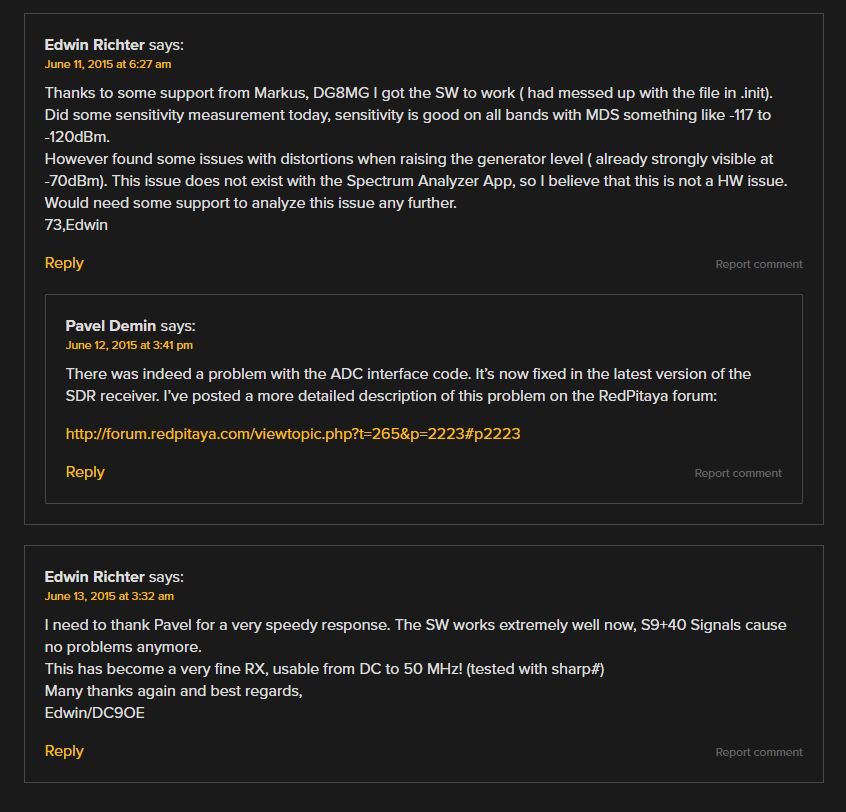Report Pavel Demin's comment
This screenshot has width=846, height=812.
tap(738, 473)
